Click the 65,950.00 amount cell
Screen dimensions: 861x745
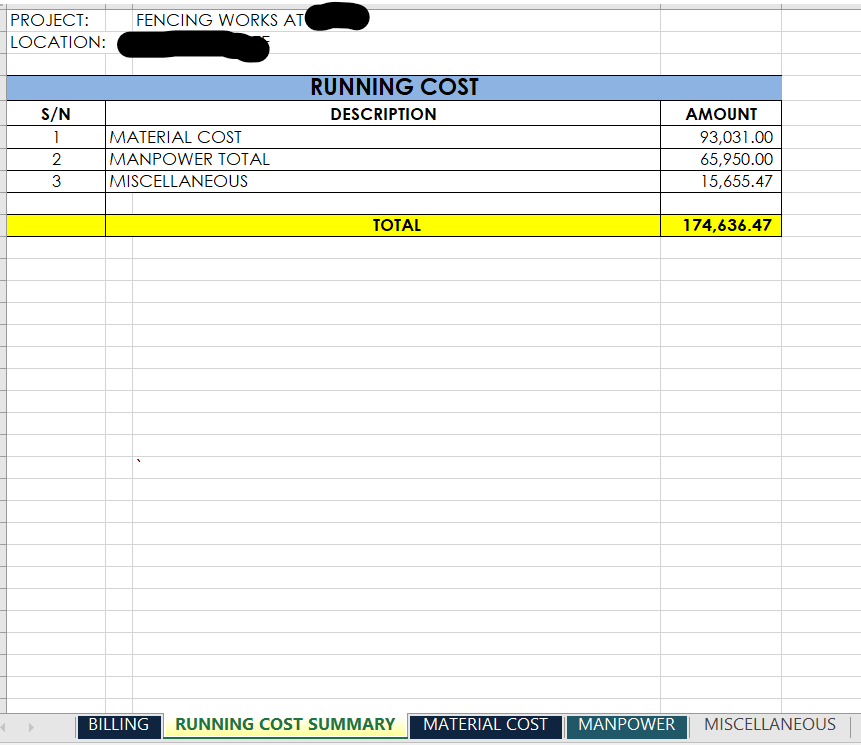point(735,160)
